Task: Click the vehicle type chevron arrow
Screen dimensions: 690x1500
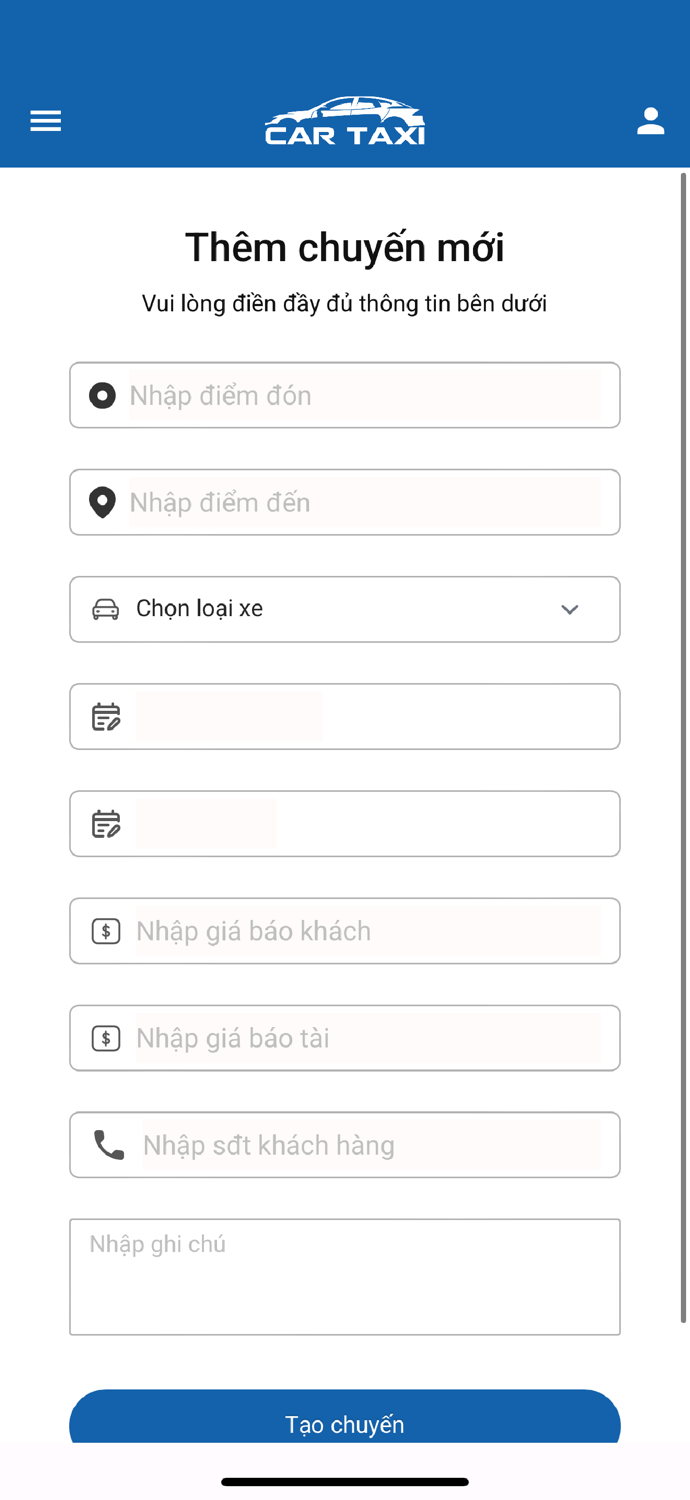Action: click(570, 609)
